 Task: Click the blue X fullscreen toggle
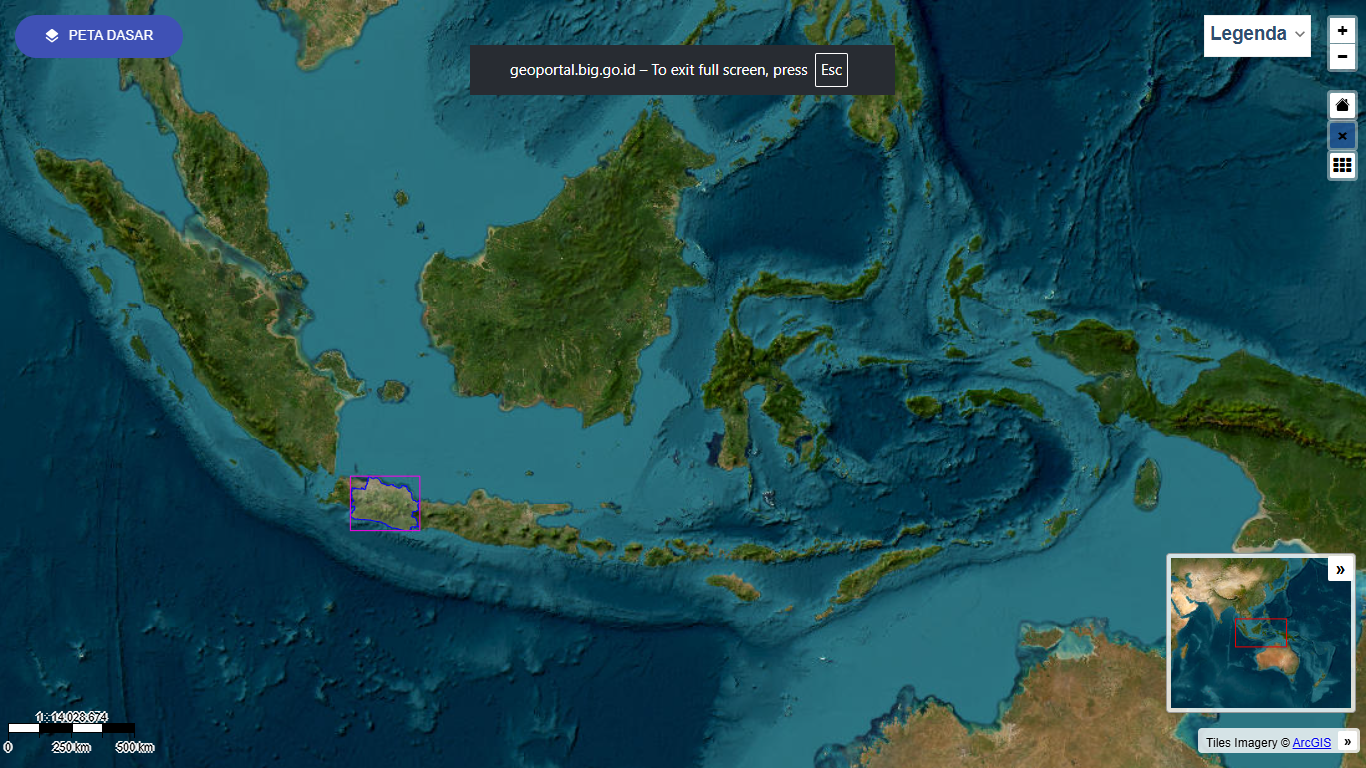(x=1342, y=135)
